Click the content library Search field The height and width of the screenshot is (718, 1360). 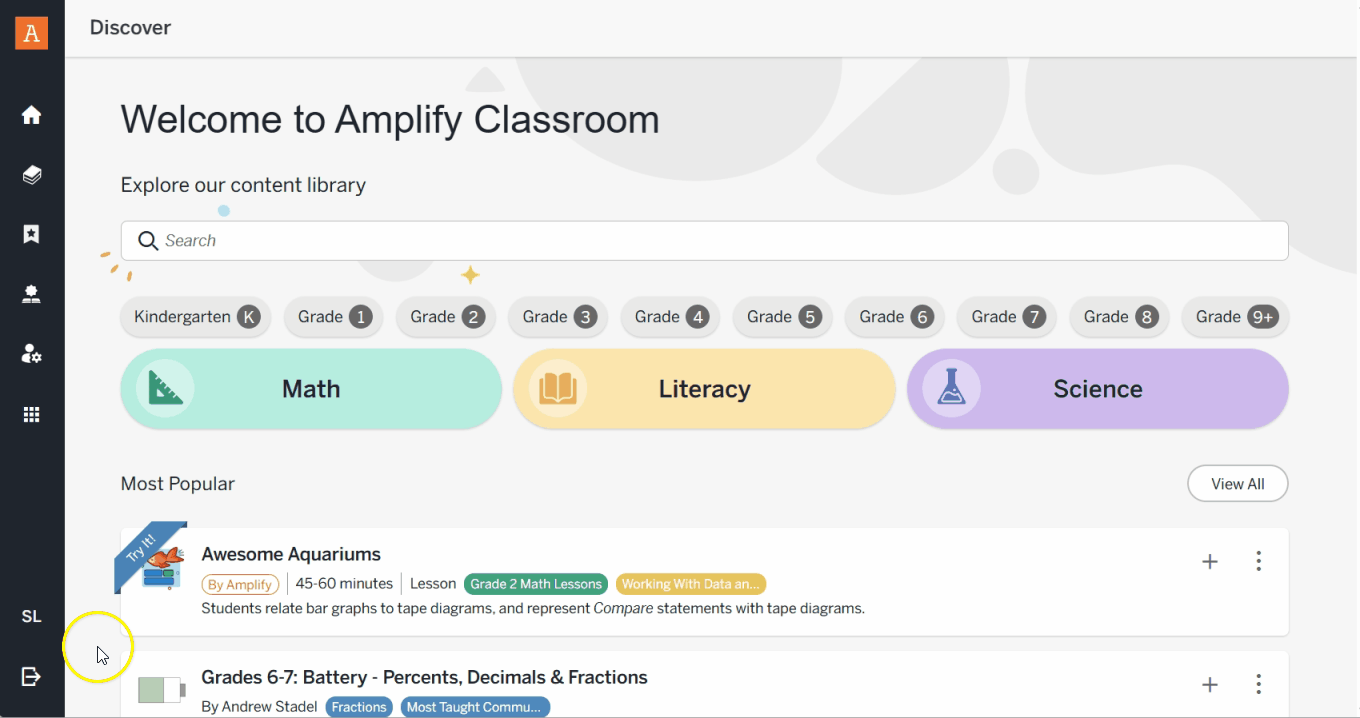[704, 241]
